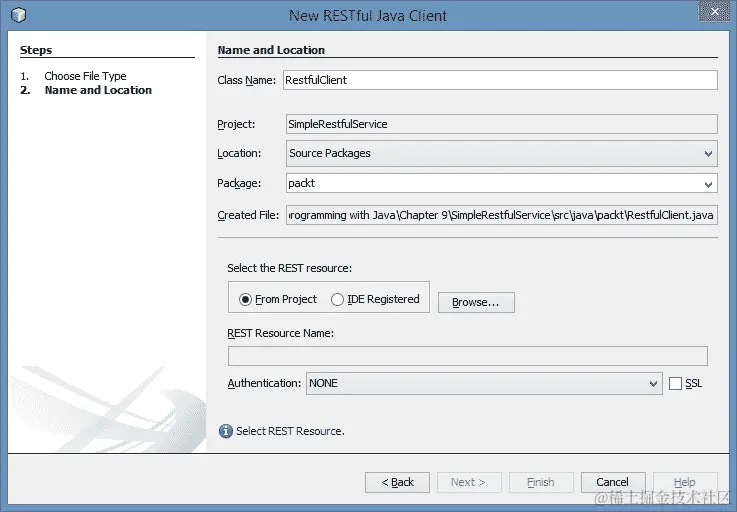Expand the Package combo box arrow
Screen dimensions: 737x512
(x=708, y=184)
